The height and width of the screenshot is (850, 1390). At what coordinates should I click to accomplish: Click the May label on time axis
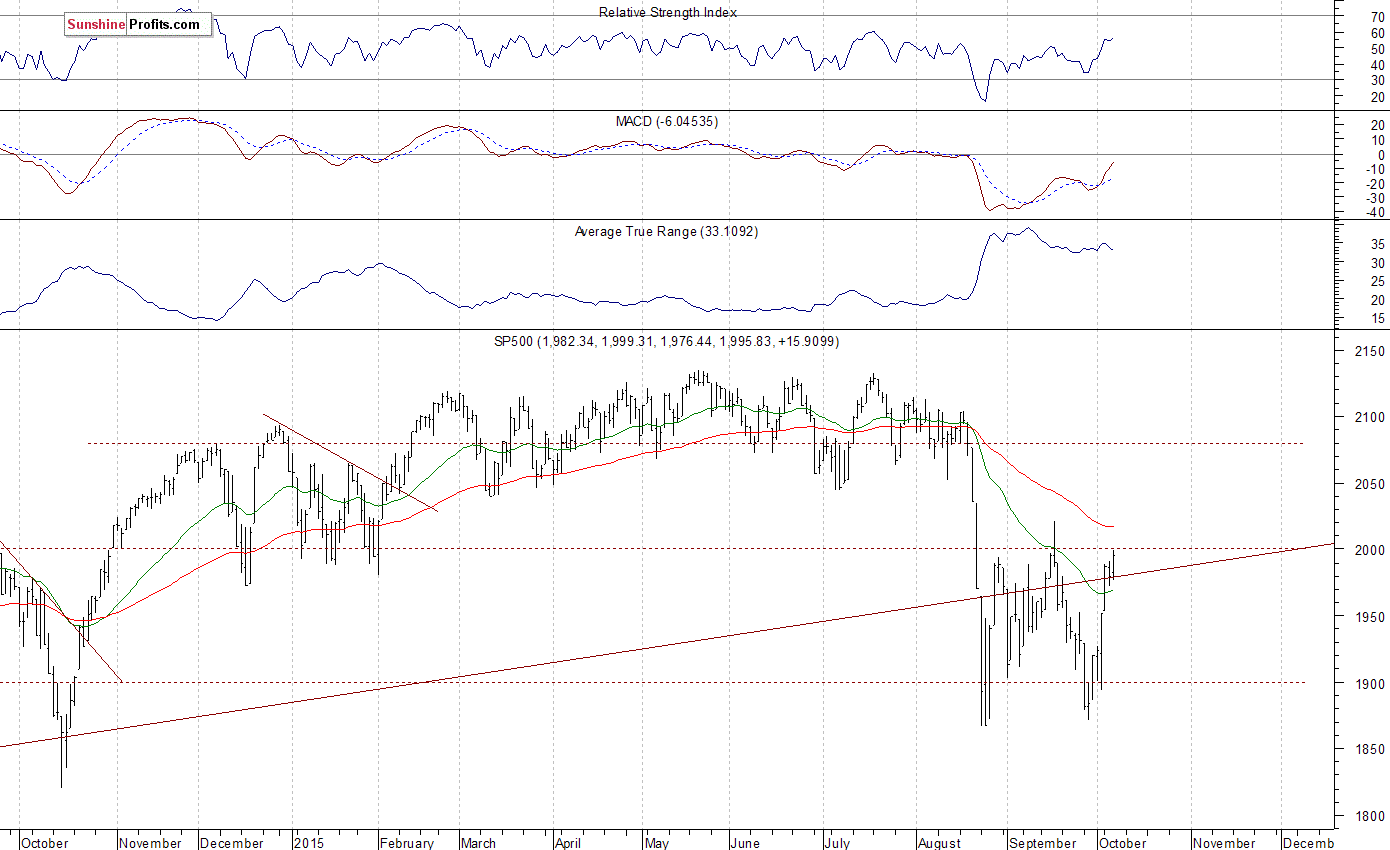click(x=658, y=843)
